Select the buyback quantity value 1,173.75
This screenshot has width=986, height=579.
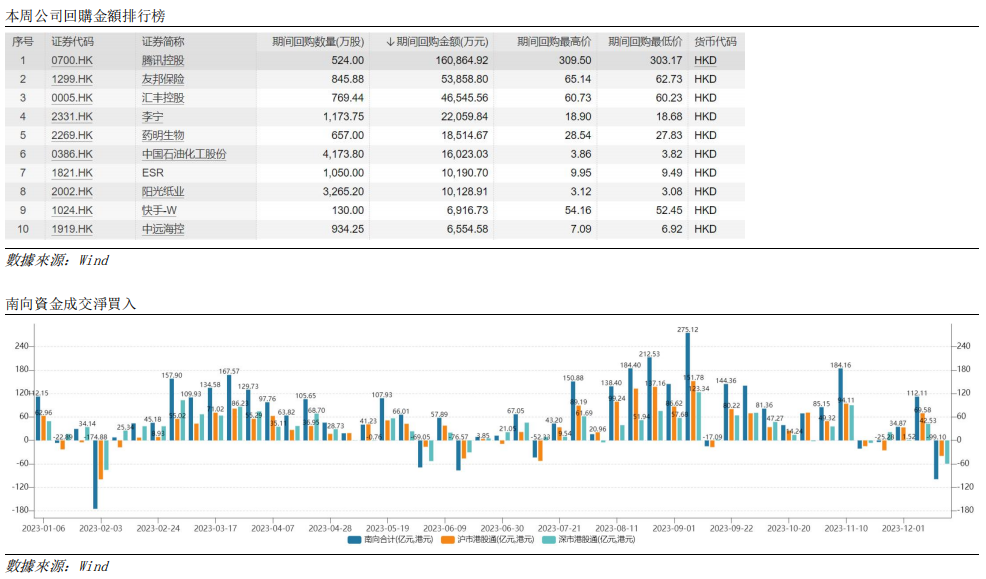click(343, 117)
